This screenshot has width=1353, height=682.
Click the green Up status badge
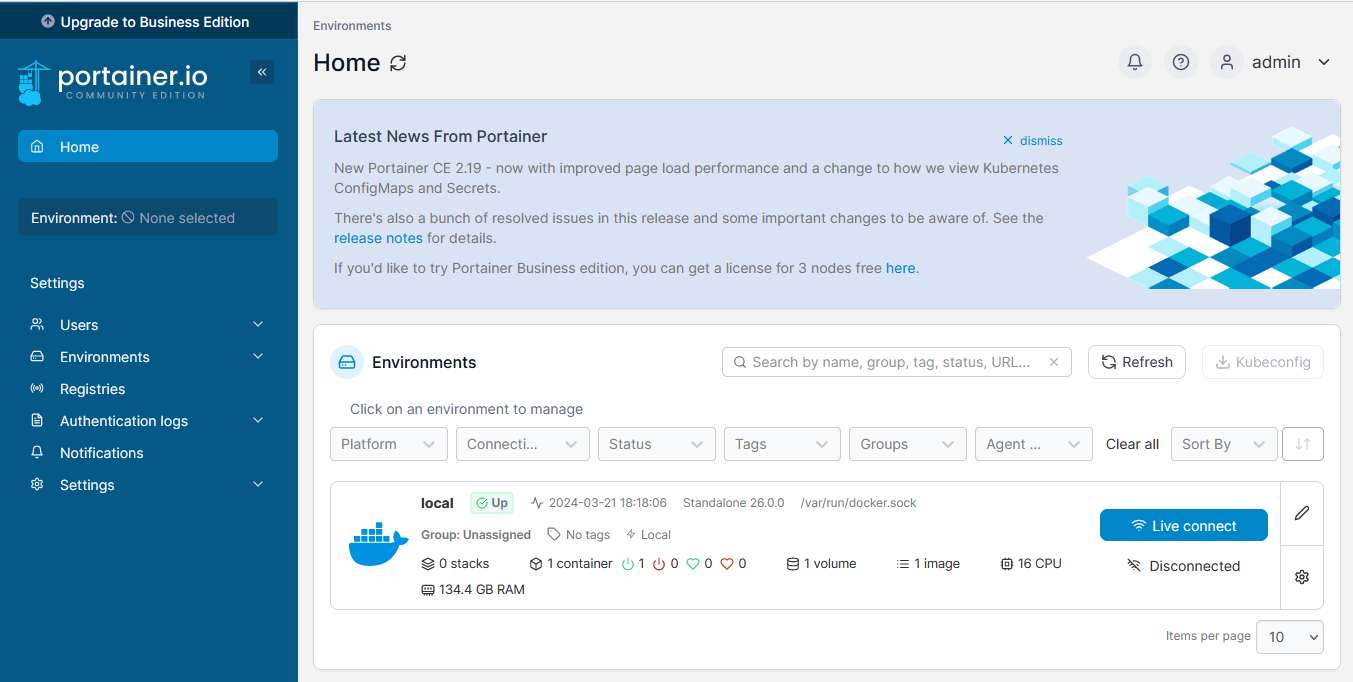point(490,503)
